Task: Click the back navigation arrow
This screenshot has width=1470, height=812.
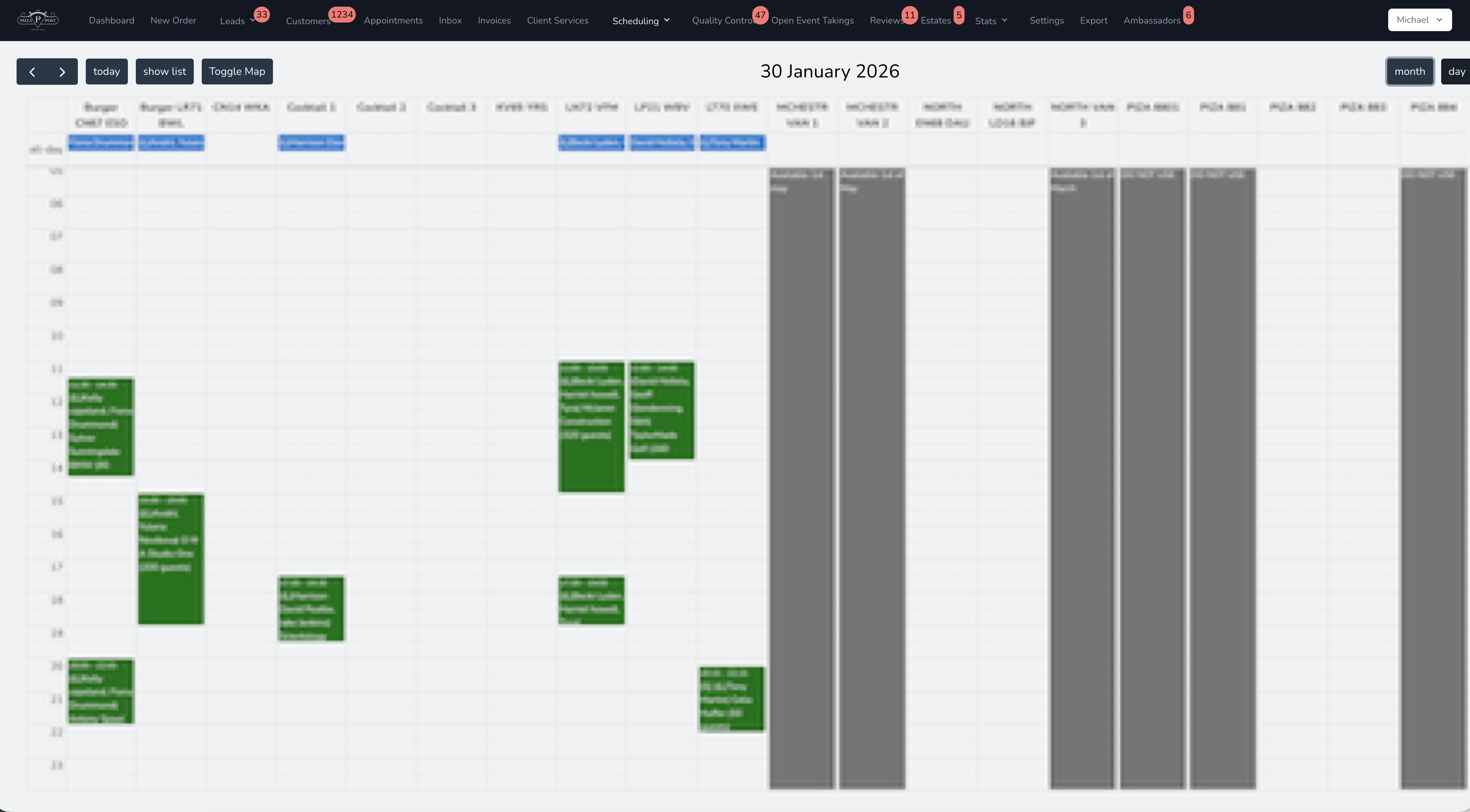Action: pos(32,71)
